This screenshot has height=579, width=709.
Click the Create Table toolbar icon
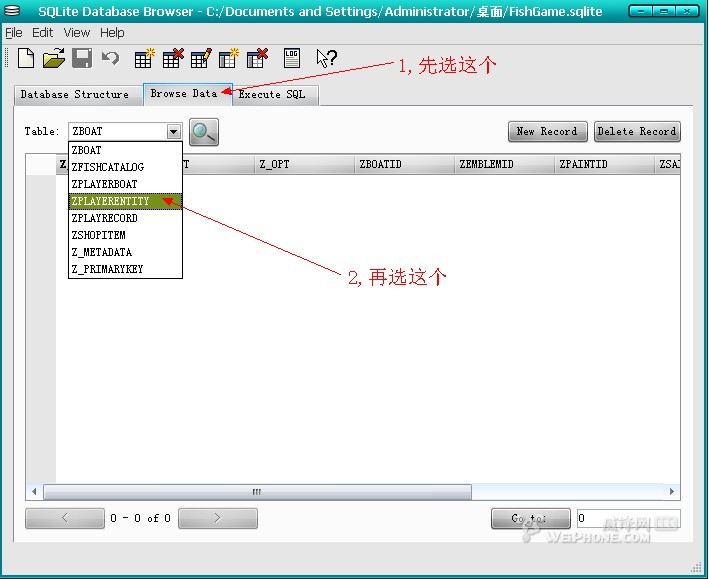tap(144, 58)
